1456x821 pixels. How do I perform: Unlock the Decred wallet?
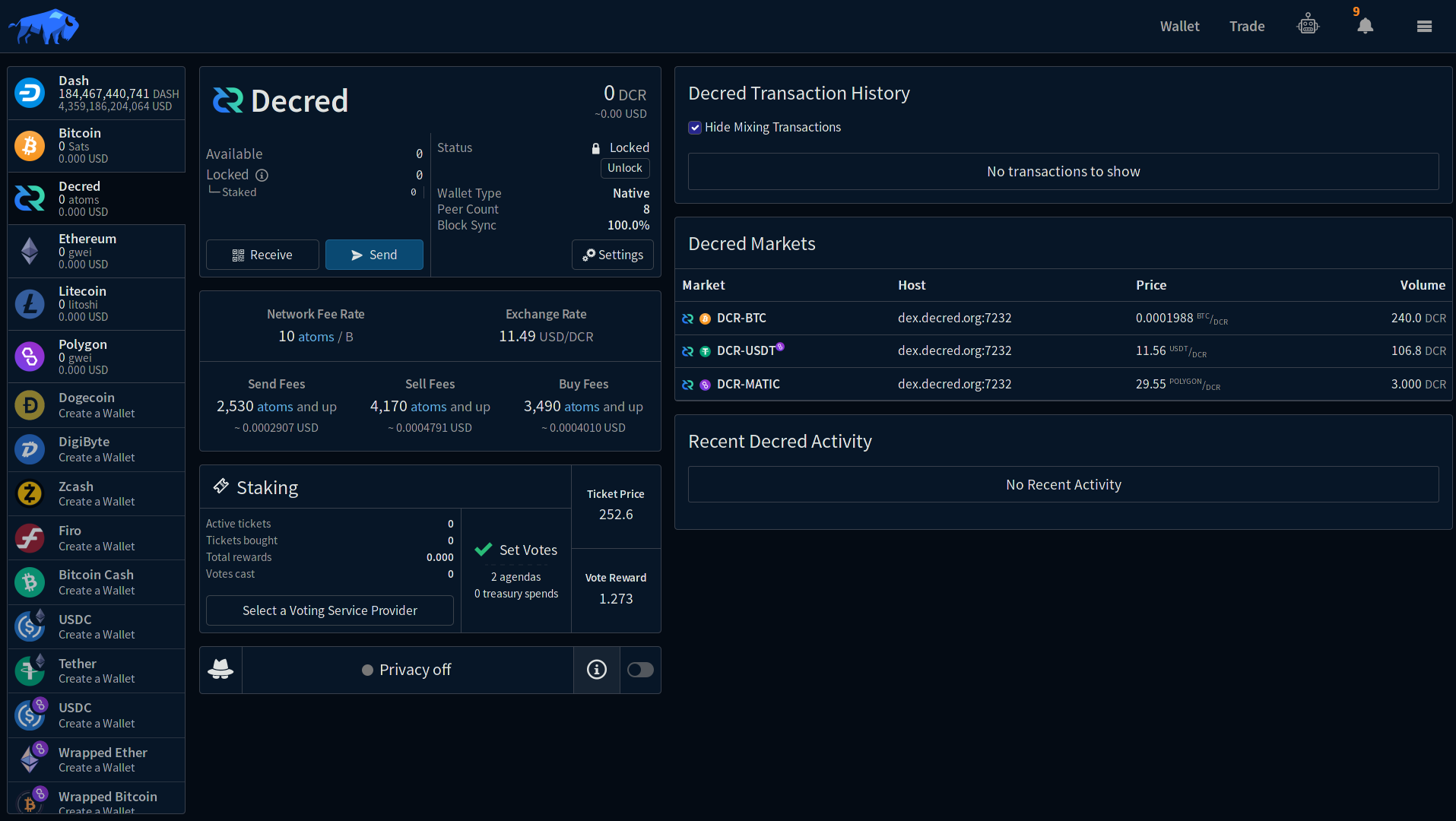coord(625,168)
